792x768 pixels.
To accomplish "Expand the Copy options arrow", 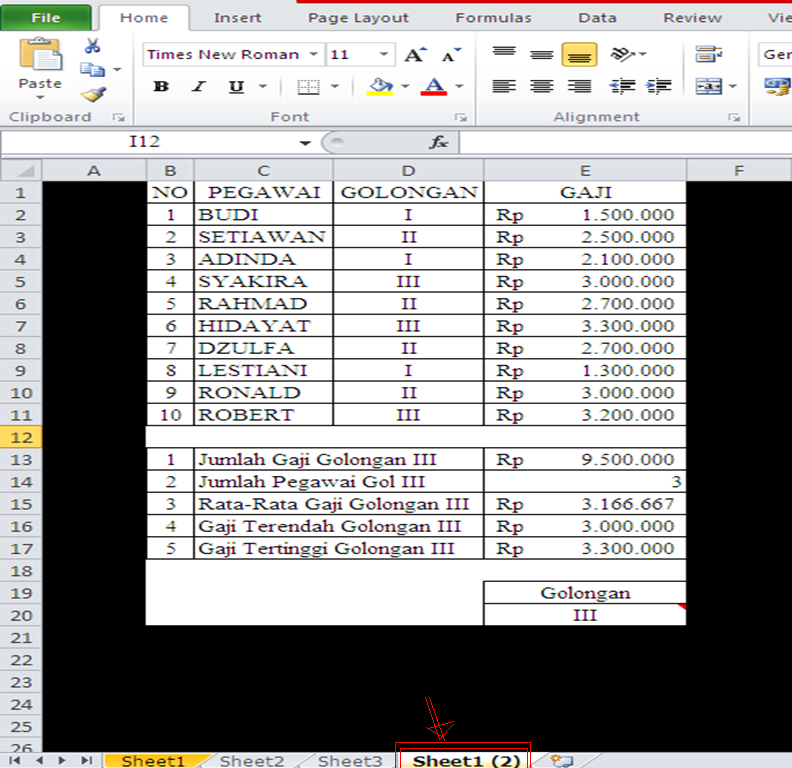I will [117, 69].
